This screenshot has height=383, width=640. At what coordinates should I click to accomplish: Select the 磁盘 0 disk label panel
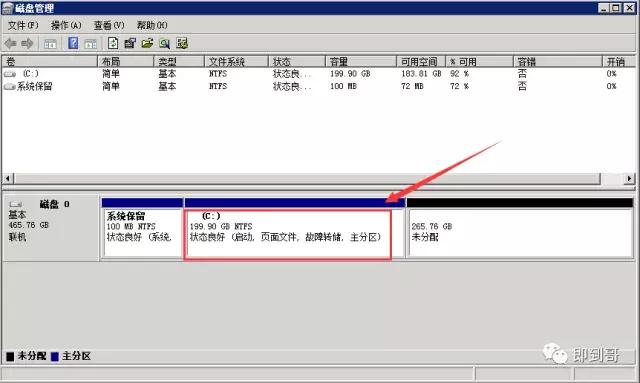pos(51,228)
